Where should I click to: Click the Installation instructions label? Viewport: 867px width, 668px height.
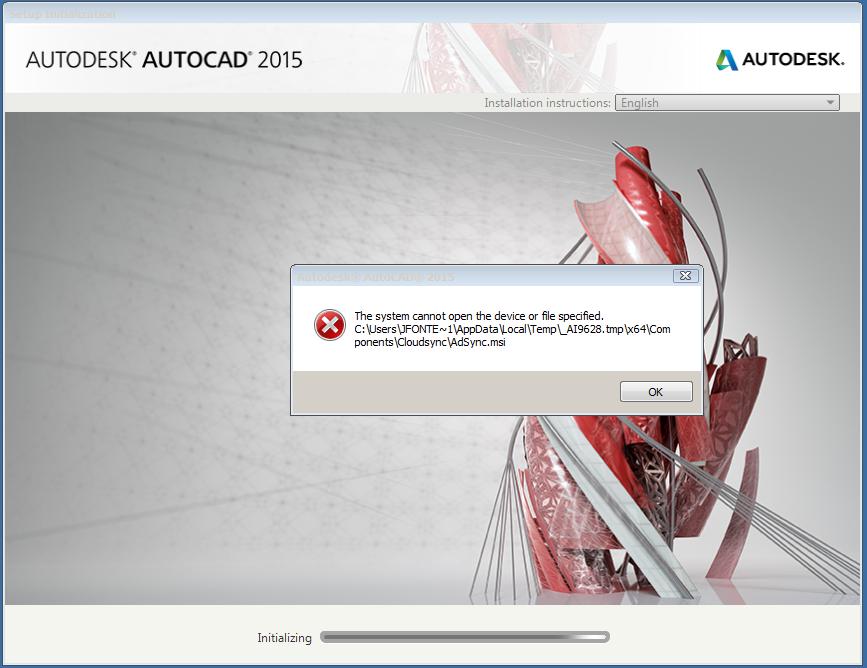pos(547,103)
